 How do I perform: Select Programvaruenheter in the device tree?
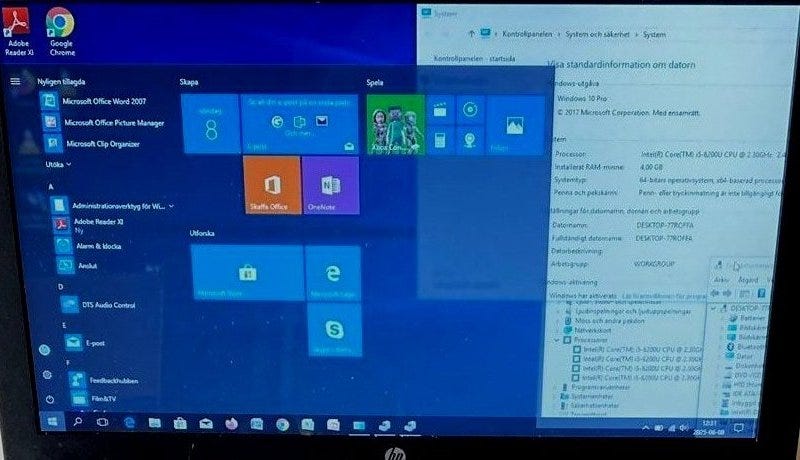click(x=600, y=387)
